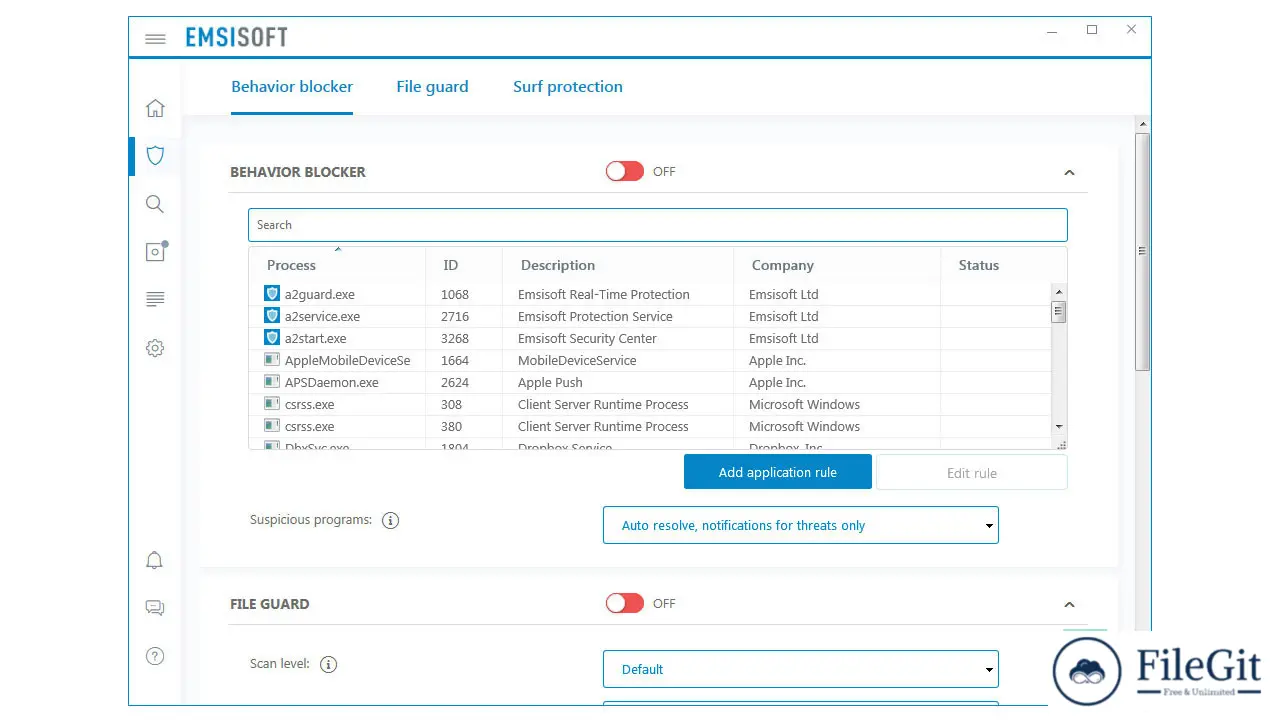
Task: Open the Scan magnifier sidebar icon
Action: [155, 204]
